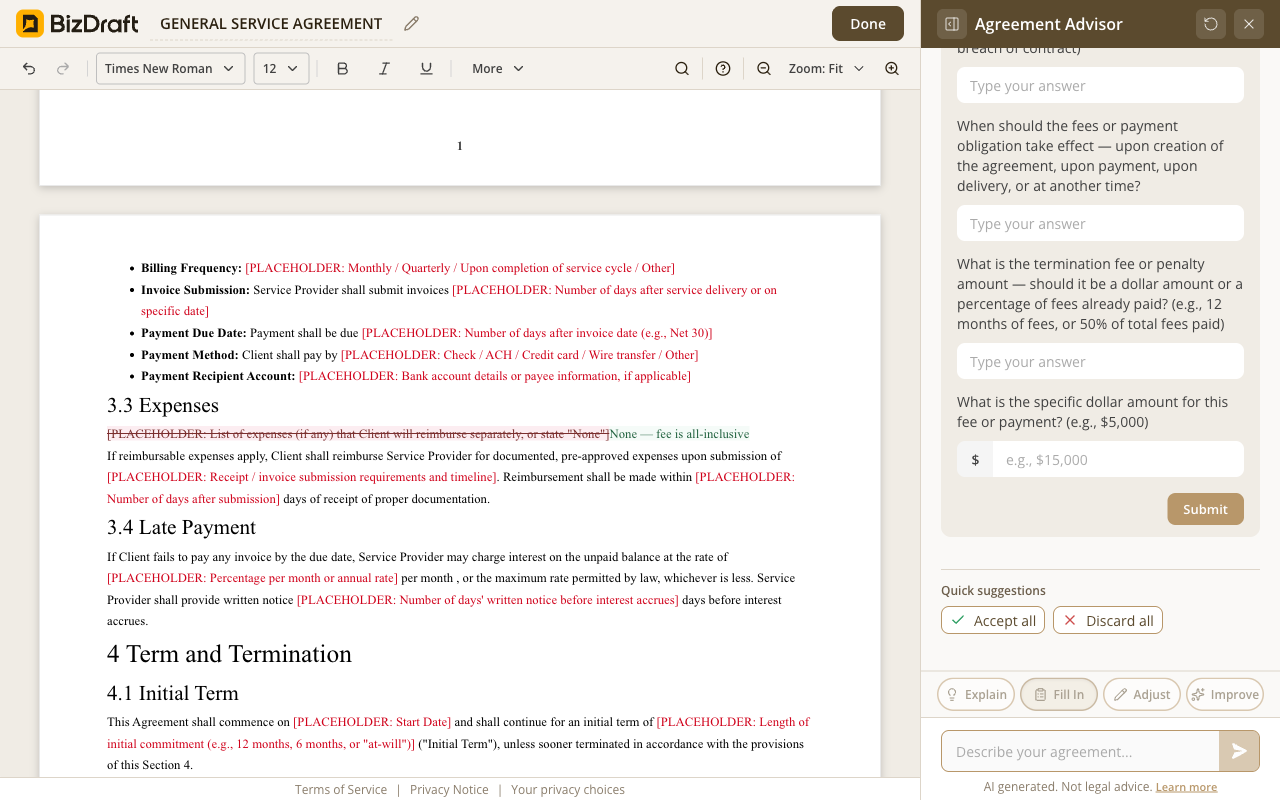Click the Payment Due Date placeholder
1280x800 pixels.
537,333
